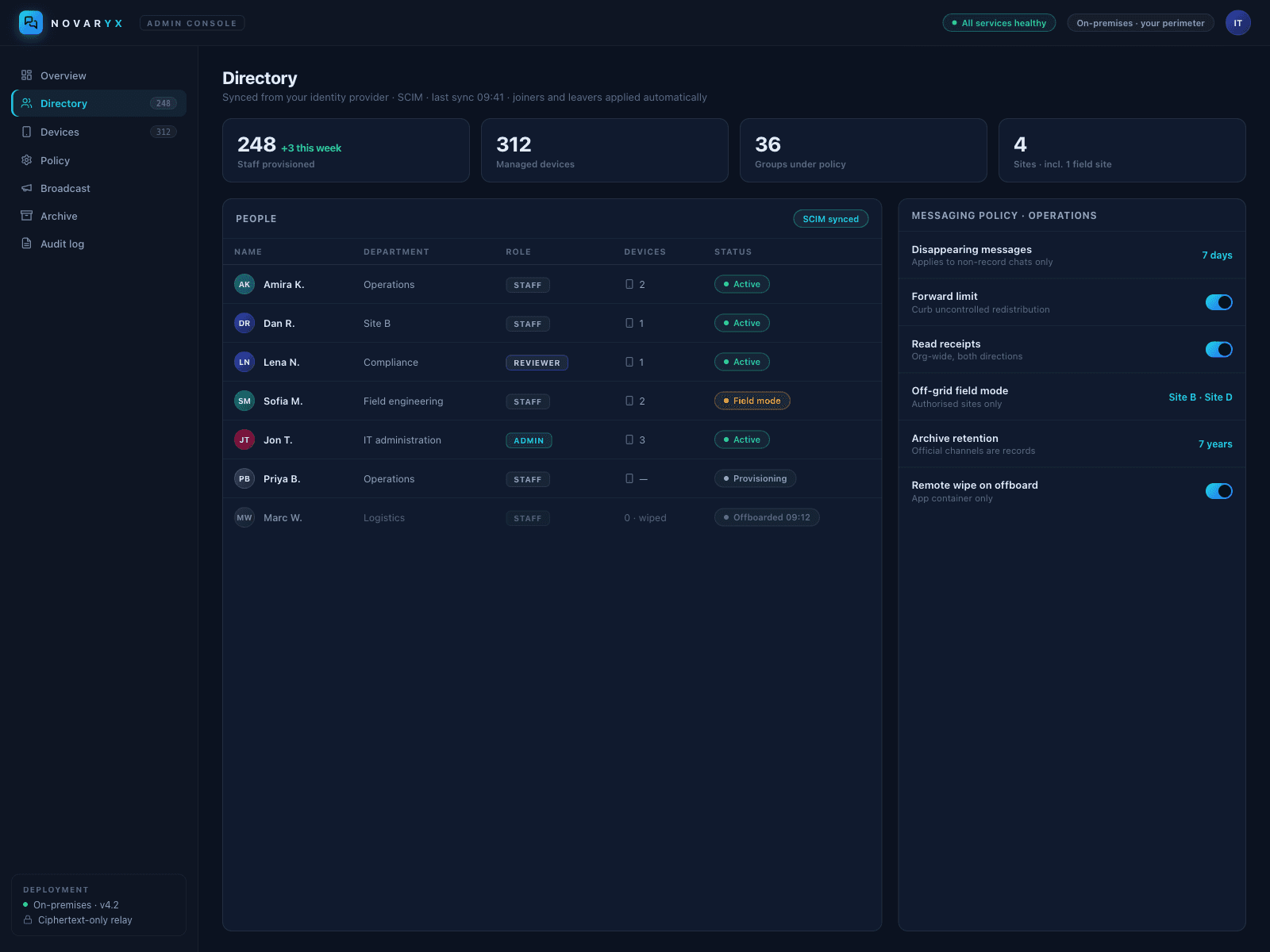
Task: Click the device icon in Amira K.'s row
Action: (x=629, y=284)
